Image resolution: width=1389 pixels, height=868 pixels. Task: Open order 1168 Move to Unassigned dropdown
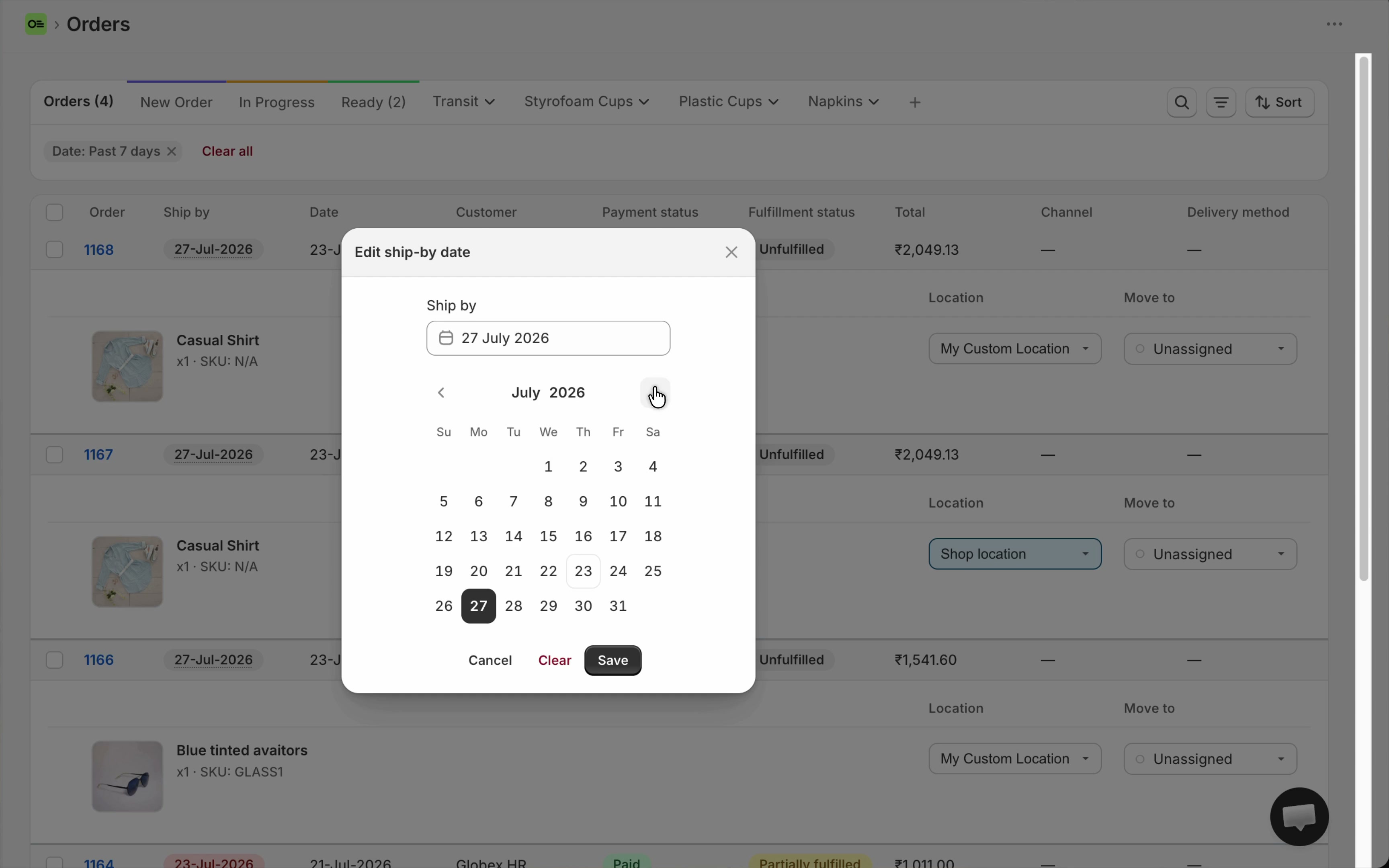coord(1210,349)
